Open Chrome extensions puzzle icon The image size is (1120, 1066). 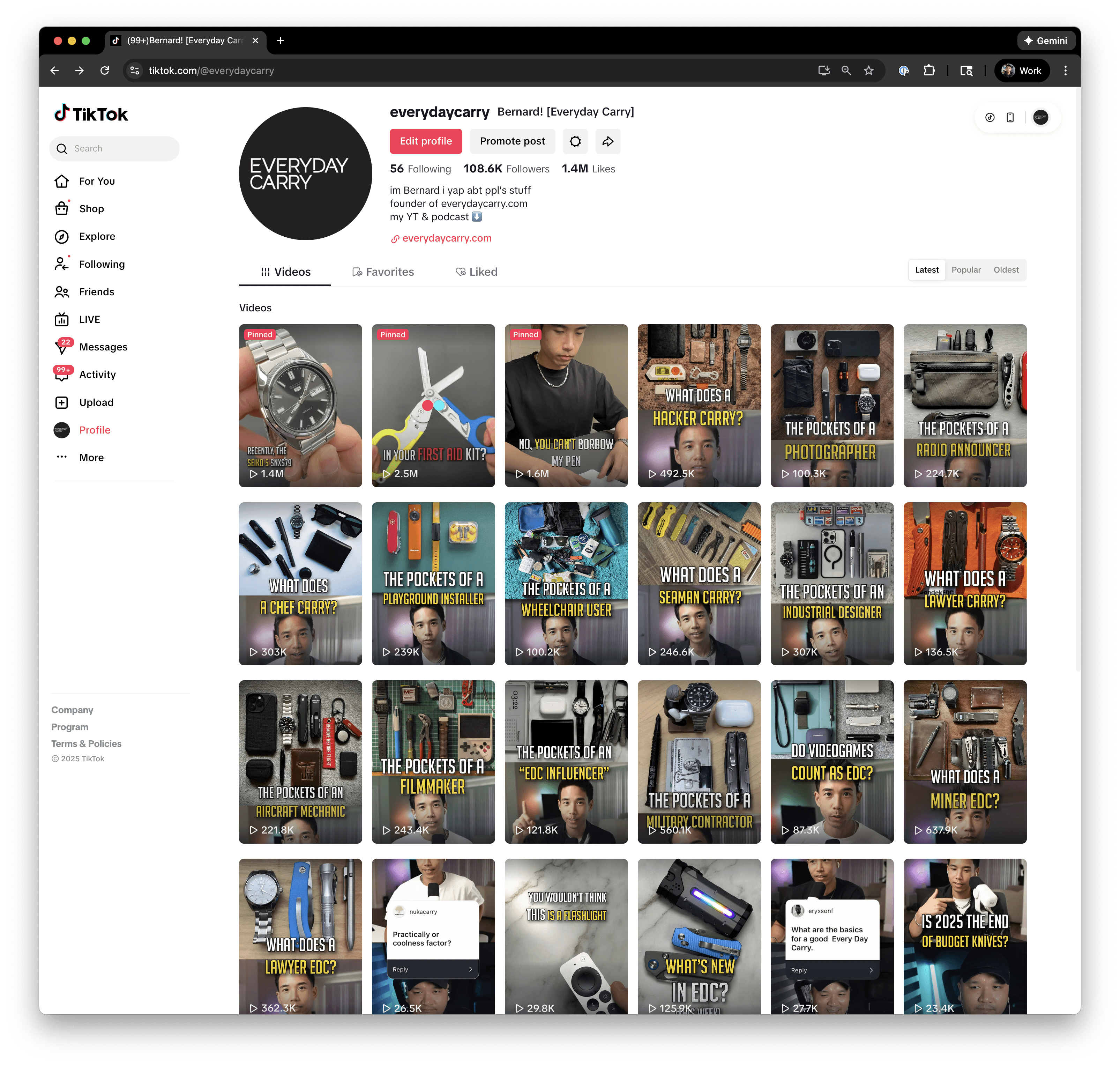[929, 71]
